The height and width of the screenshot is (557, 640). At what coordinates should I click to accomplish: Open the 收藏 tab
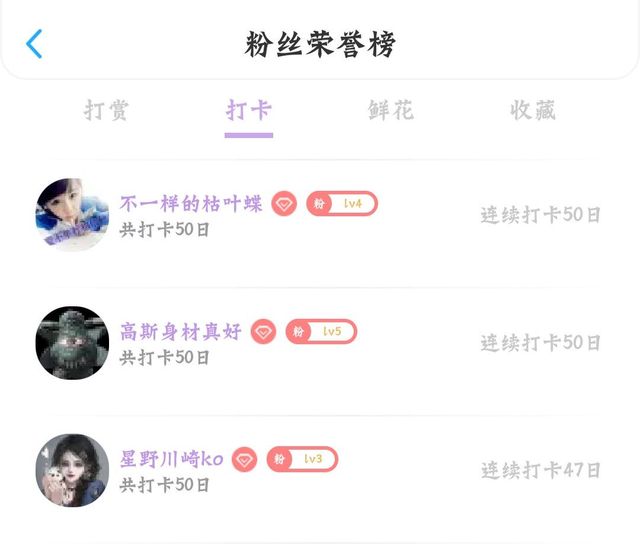click(533, 110)
